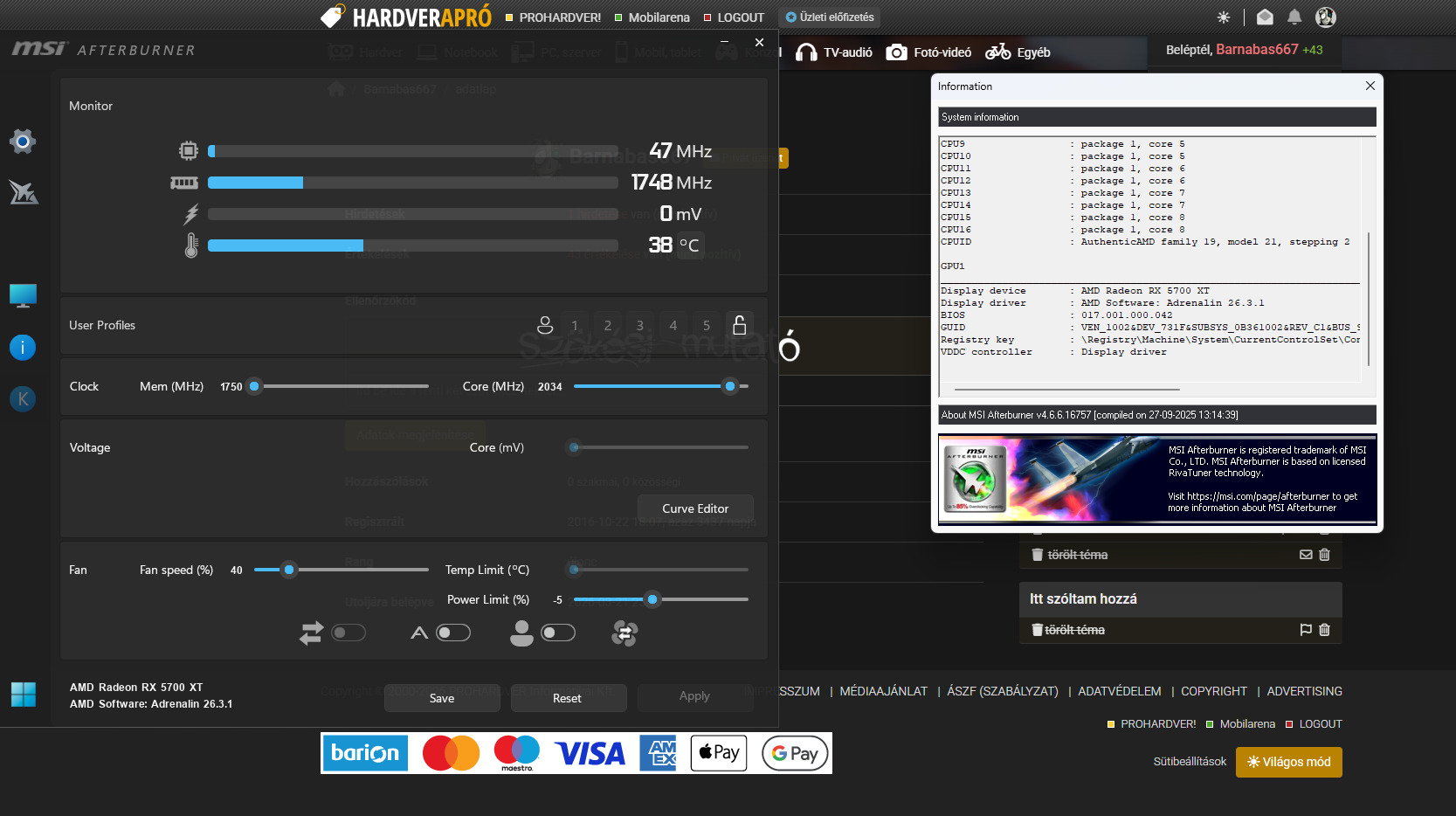Screen dimensions: 1456x816
Task: Open Üzleti előfizetés in the header
Action: click(830, 17)
